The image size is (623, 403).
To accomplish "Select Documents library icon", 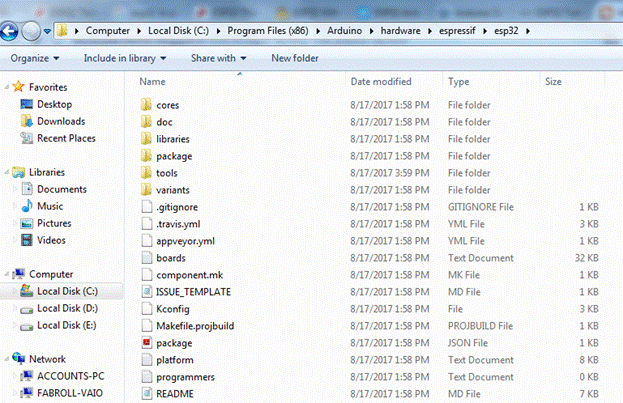I will tap(27, 189).
